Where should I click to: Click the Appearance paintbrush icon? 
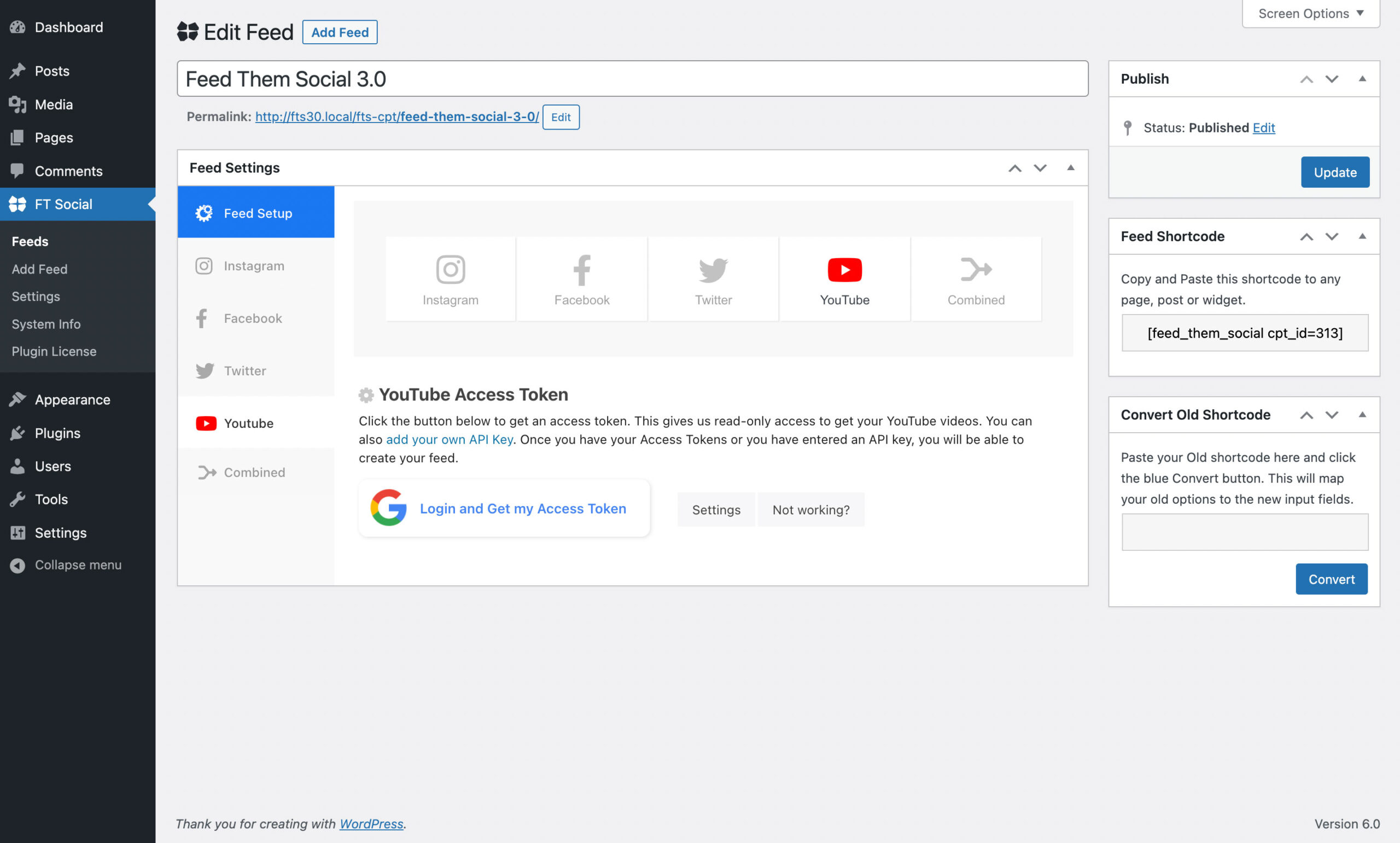tap(17, 399)
